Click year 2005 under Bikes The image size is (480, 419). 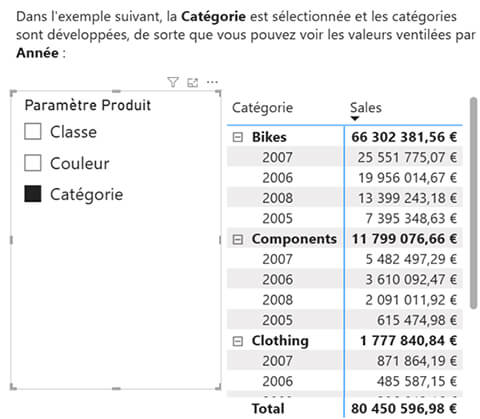277,219
